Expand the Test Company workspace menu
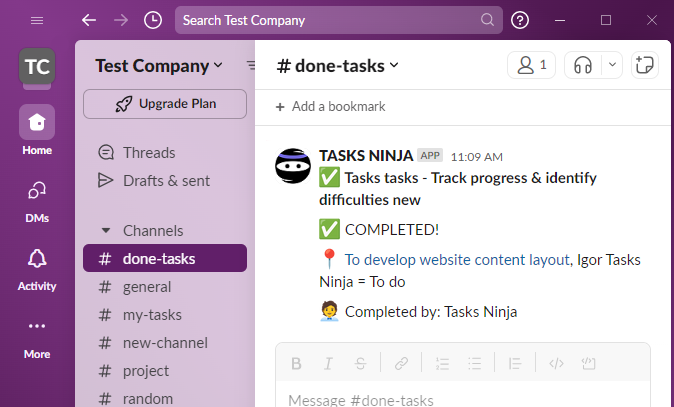Viewport: 674px width, 407px height. [x=159, y=66]
